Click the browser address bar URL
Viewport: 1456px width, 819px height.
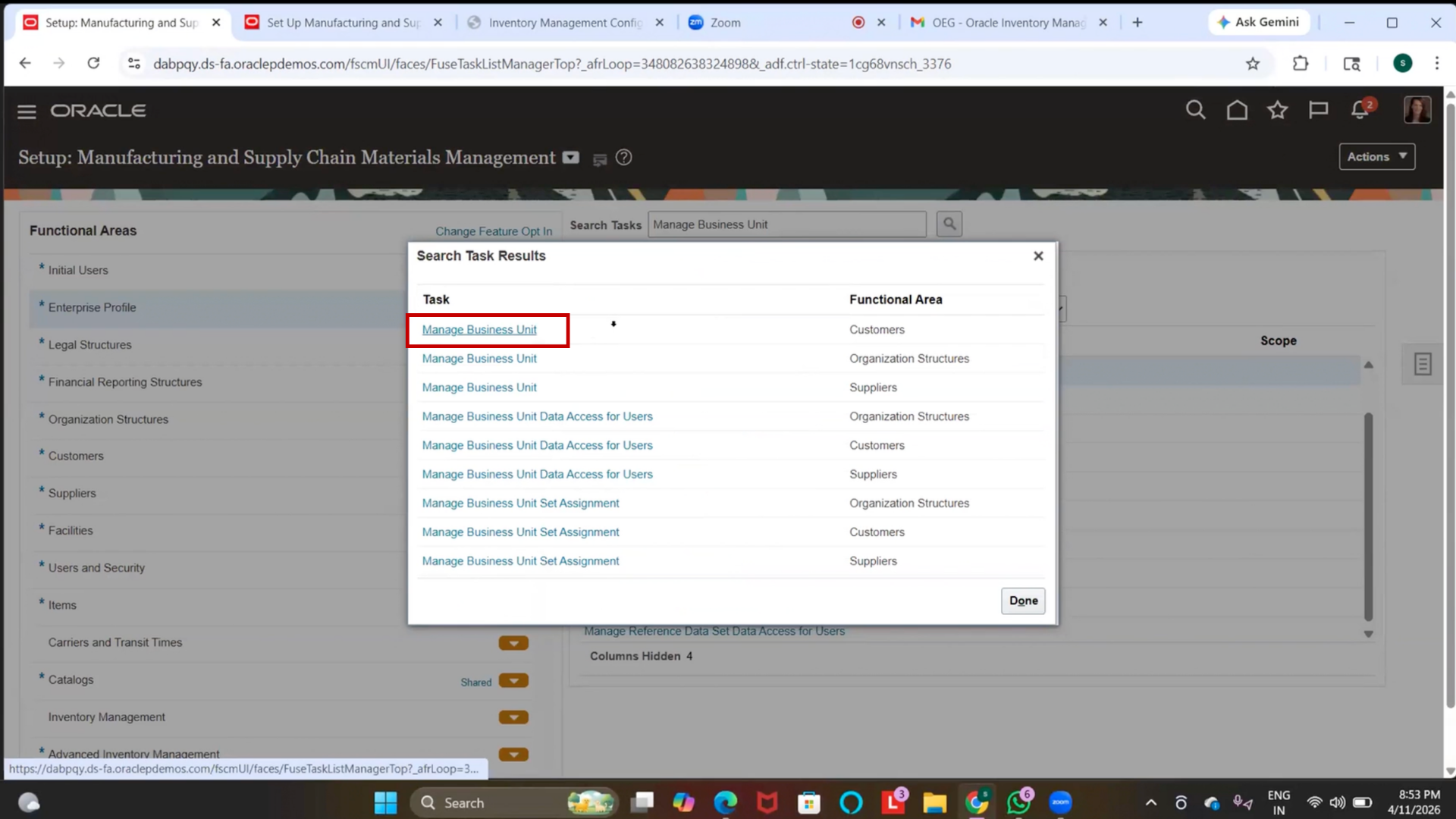[552, 64]
